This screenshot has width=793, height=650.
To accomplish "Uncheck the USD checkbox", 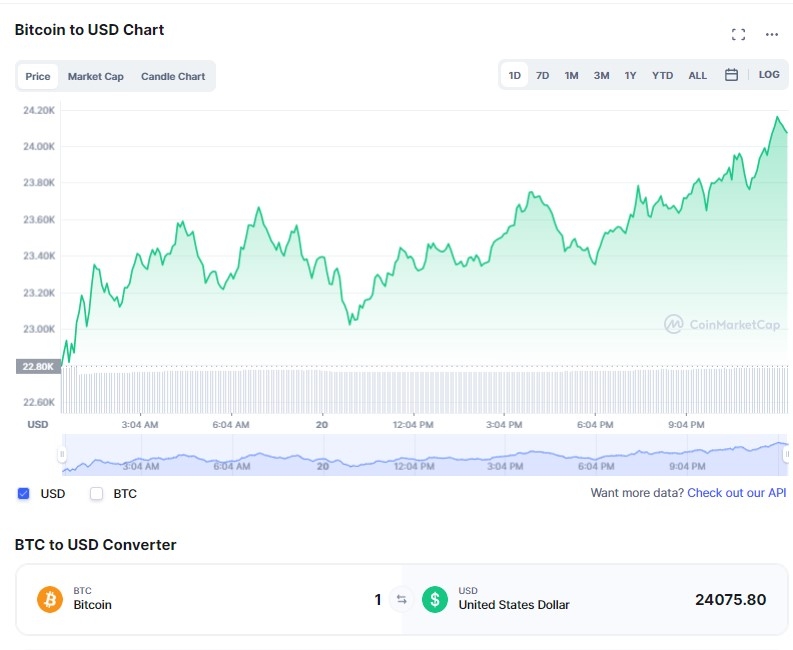I will click(x=24, y=493).
